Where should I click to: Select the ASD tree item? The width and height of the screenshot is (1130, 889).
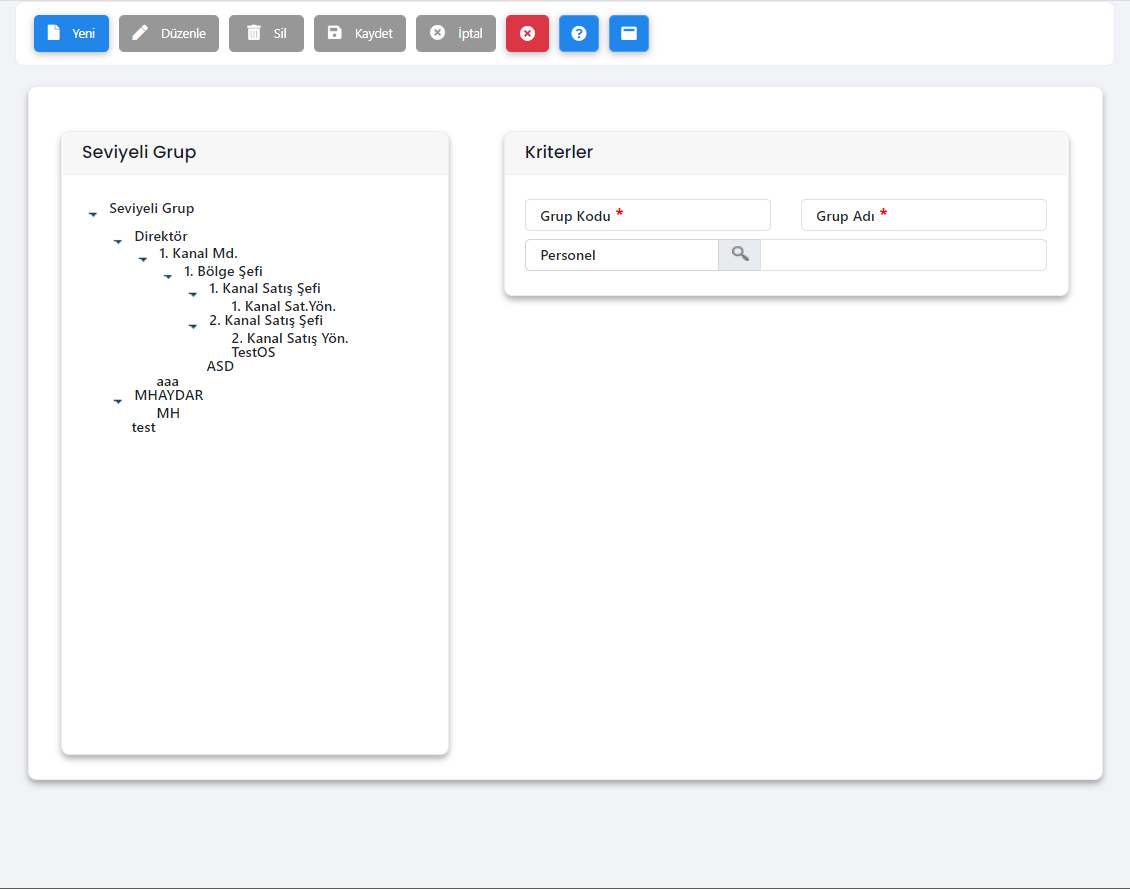(220, 366)
